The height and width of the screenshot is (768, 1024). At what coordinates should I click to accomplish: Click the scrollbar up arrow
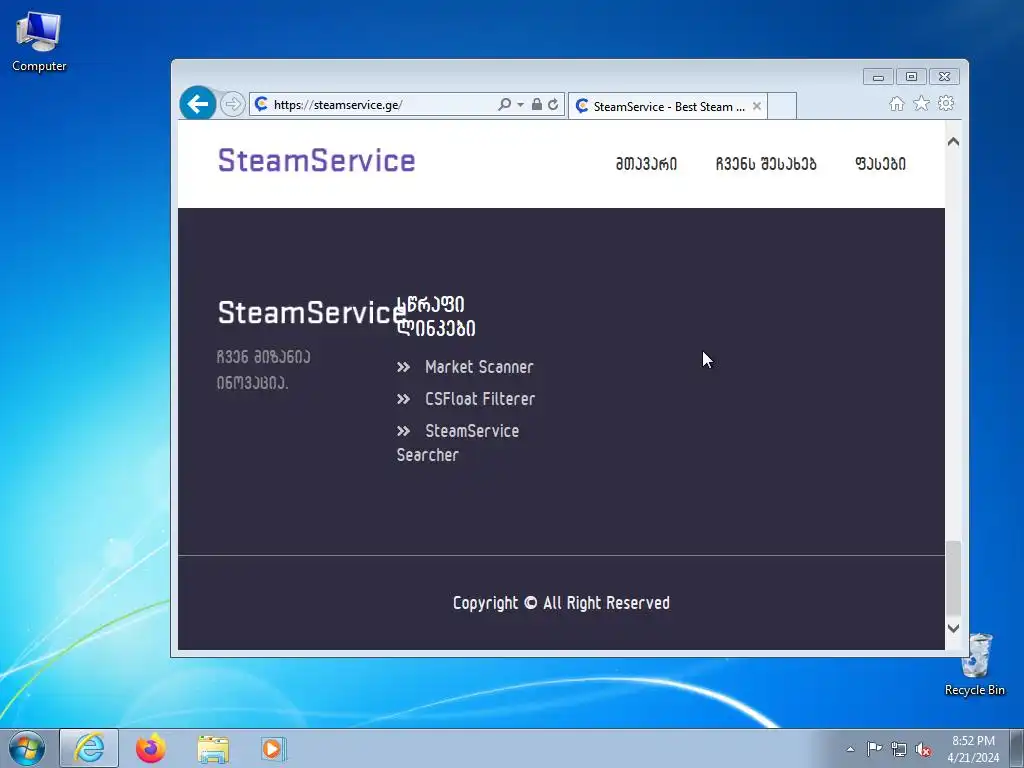pos(953,142)
